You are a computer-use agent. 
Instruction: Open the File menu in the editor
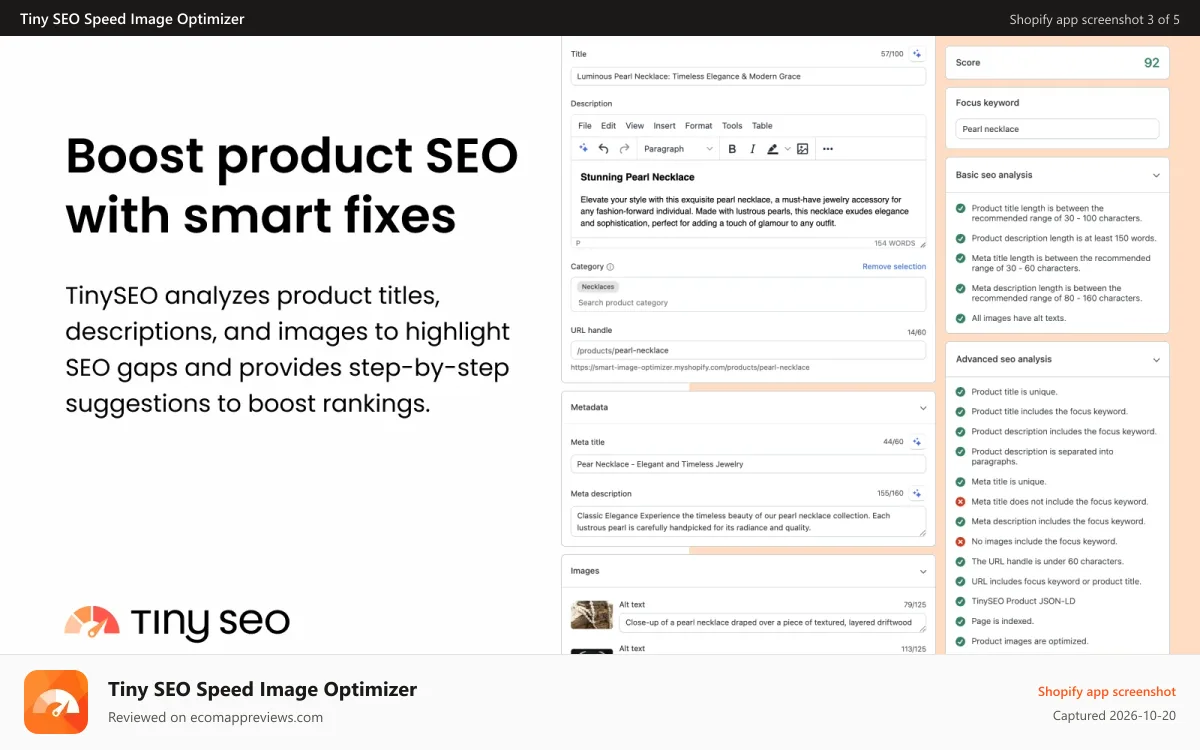pyautogui.click(x=585, y=126)
